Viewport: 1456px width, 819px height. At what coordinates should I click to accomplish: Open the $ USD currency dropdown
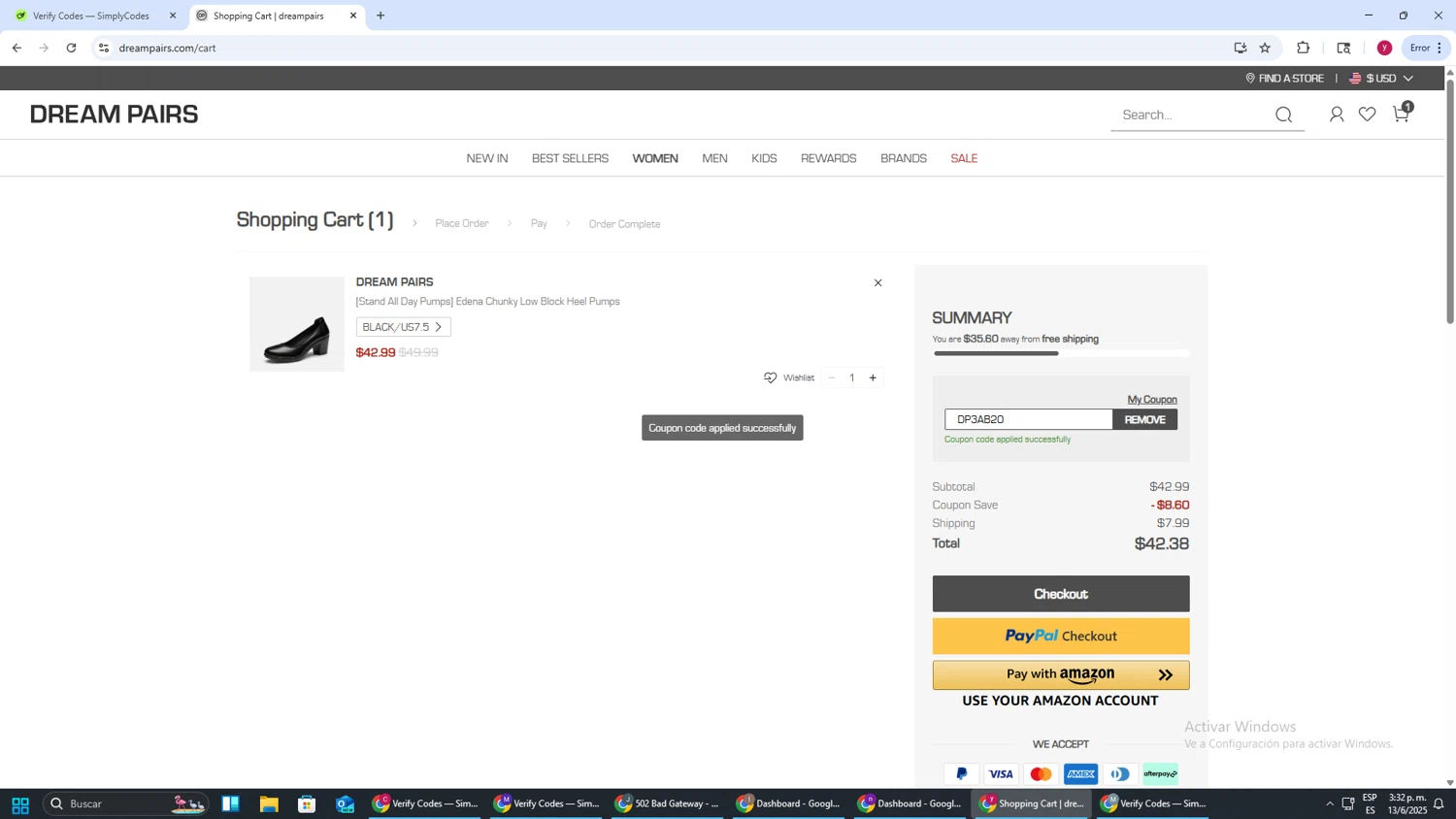[x=1381, y=79]
